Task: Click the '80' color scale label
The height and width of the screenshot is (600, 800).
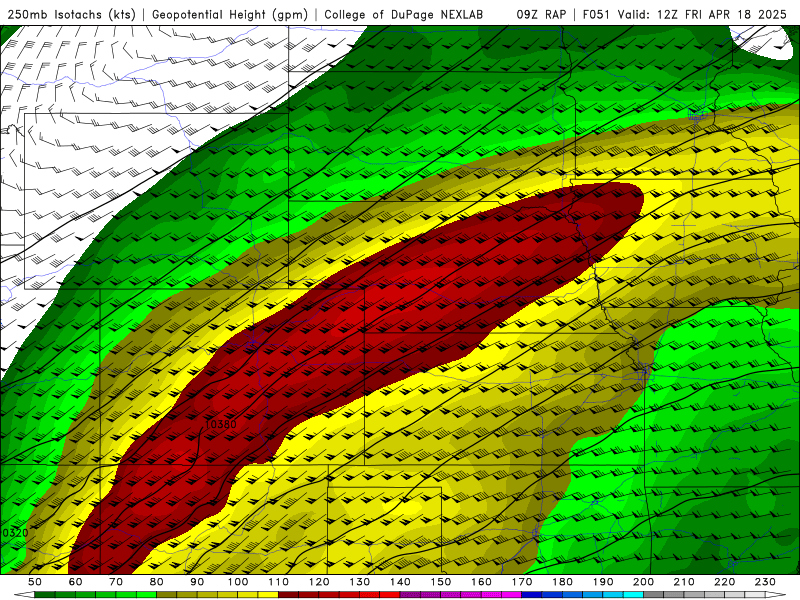Action: tap(156, 582)
